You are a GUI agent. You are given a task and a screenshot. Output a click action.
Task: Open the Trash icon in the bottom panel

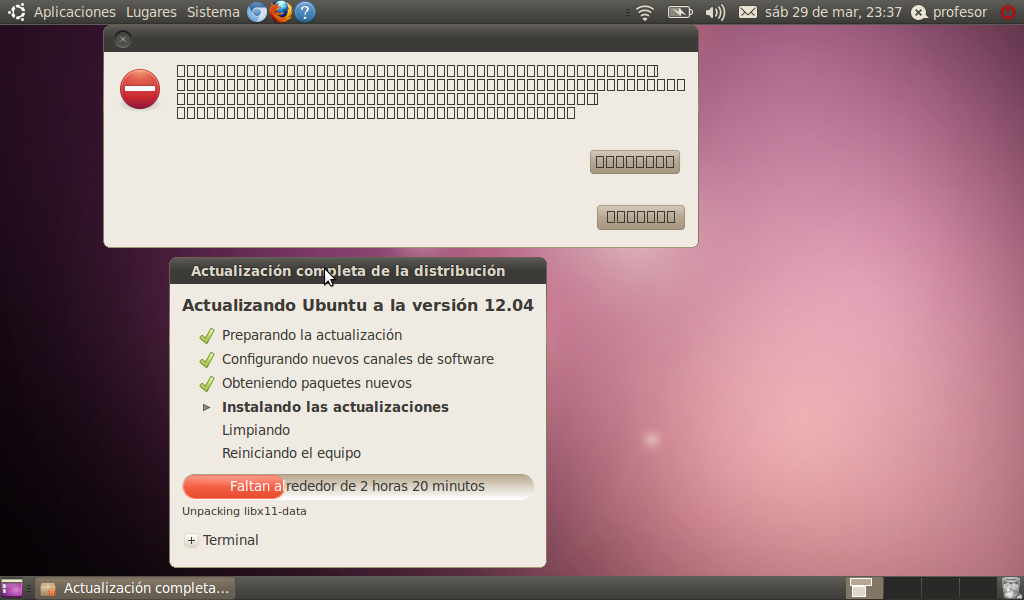[x=1010, y=588]
